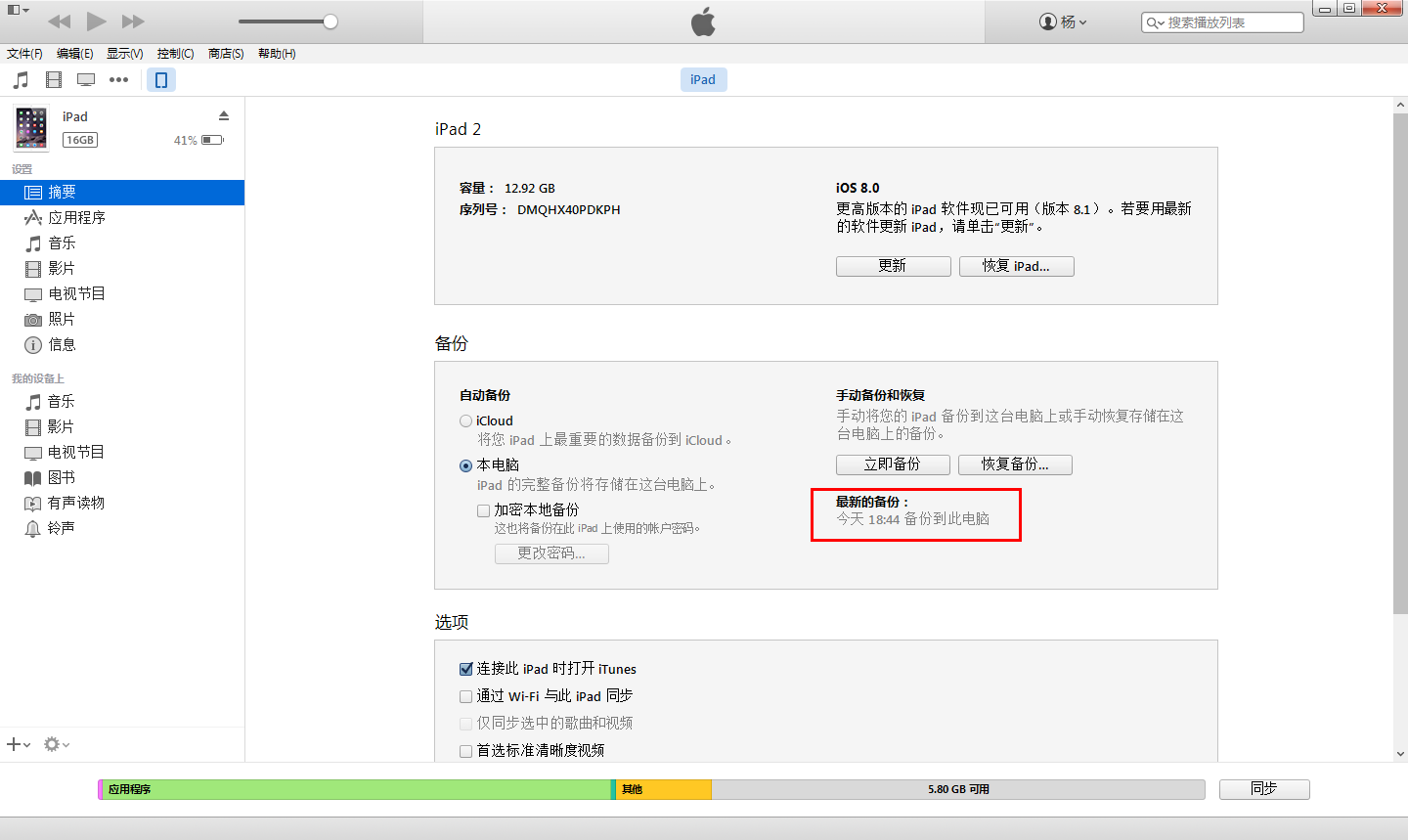Open the Movies library icon in toolbar

point(54,80)
